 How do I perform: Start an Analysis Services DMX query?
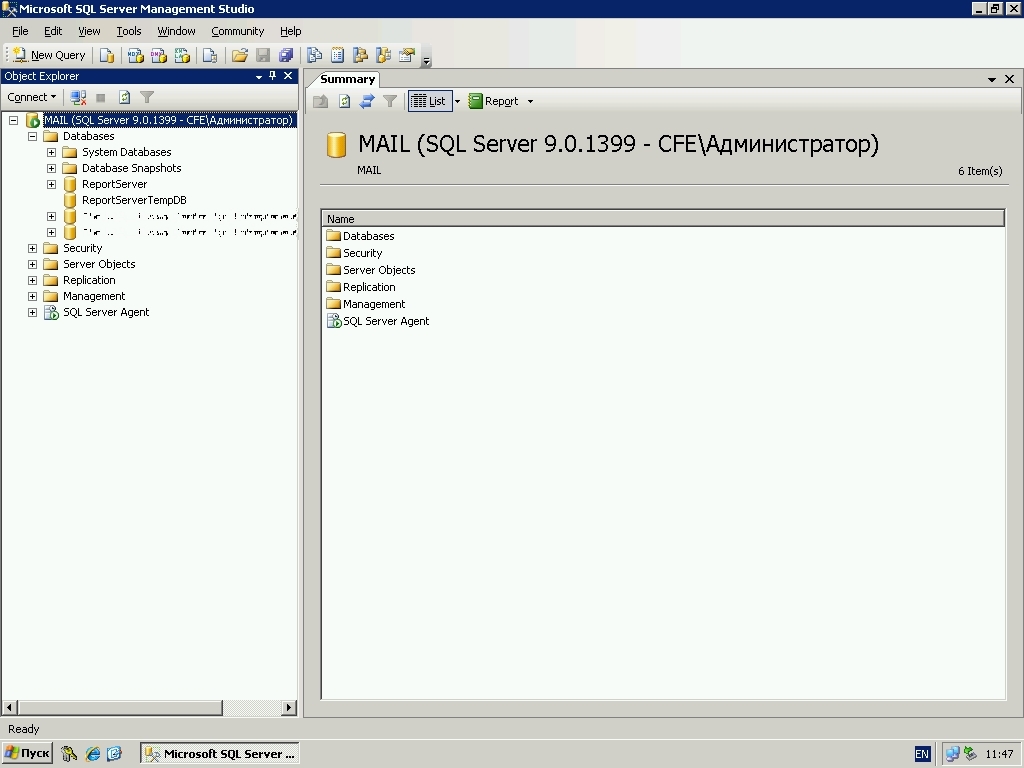tap(159, 56)
